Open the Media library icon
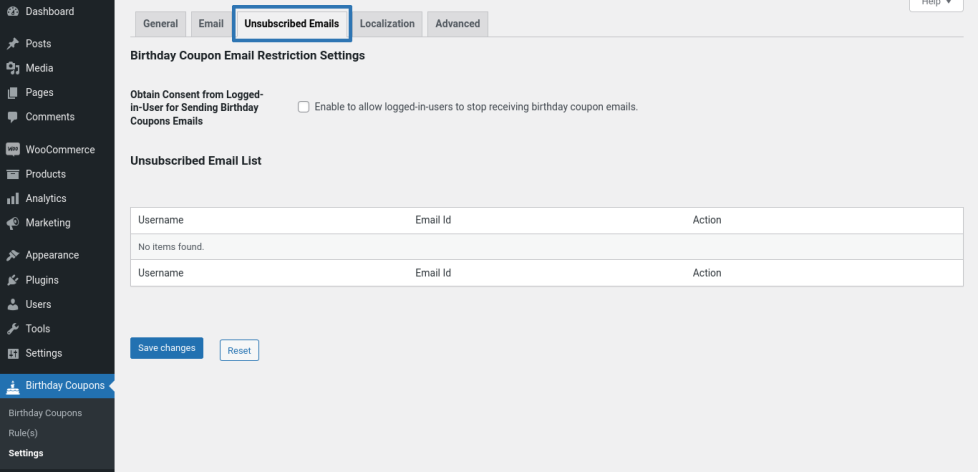Screen dimensions: 978x472 pyautogui.click(x=13, y=68)
